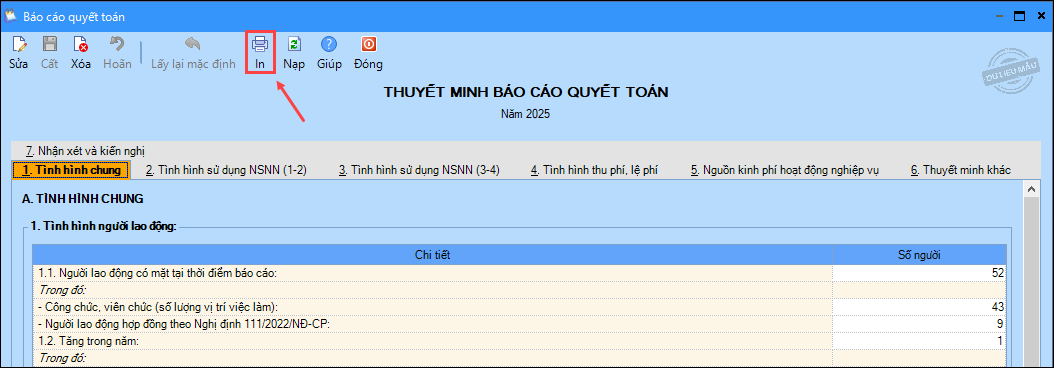
Task: Click Công chức, viên chức value 43
Action: coord(920,307)
